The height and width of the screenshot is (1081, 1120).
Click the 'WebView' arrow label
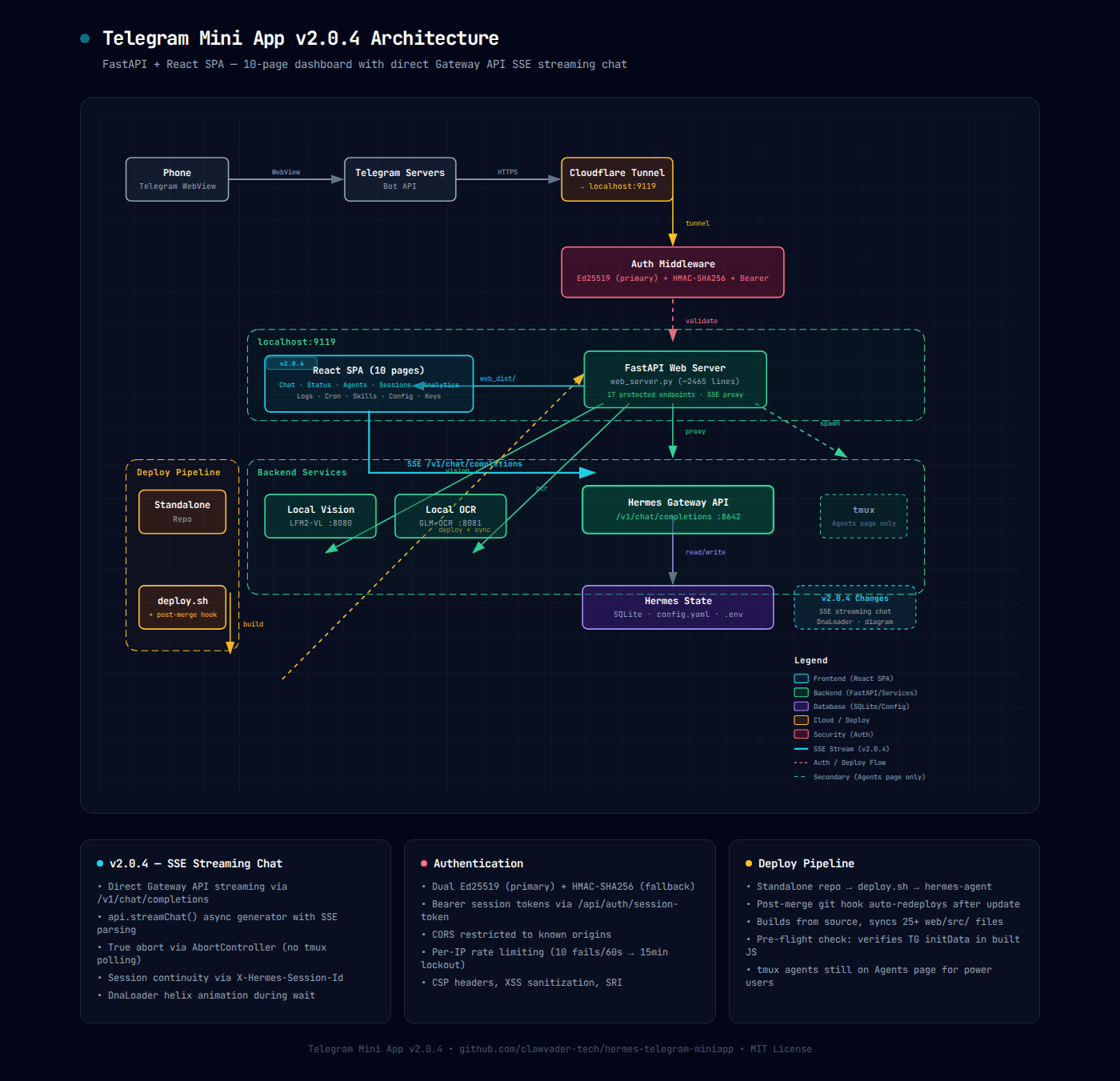click(x=286, y=172)
